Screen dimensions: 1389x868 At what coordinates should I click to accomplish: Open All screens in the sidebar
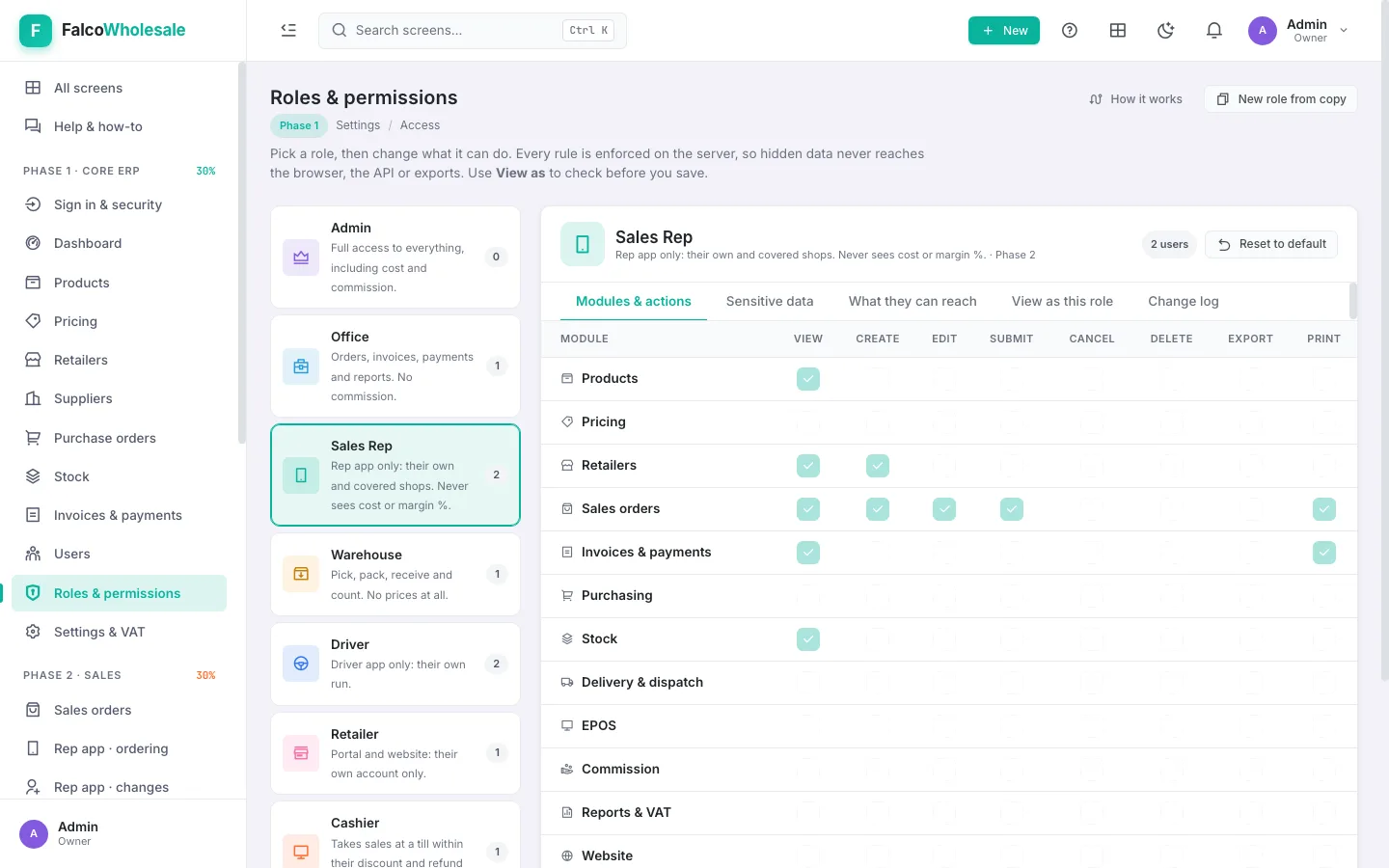[x=120, y=88]
